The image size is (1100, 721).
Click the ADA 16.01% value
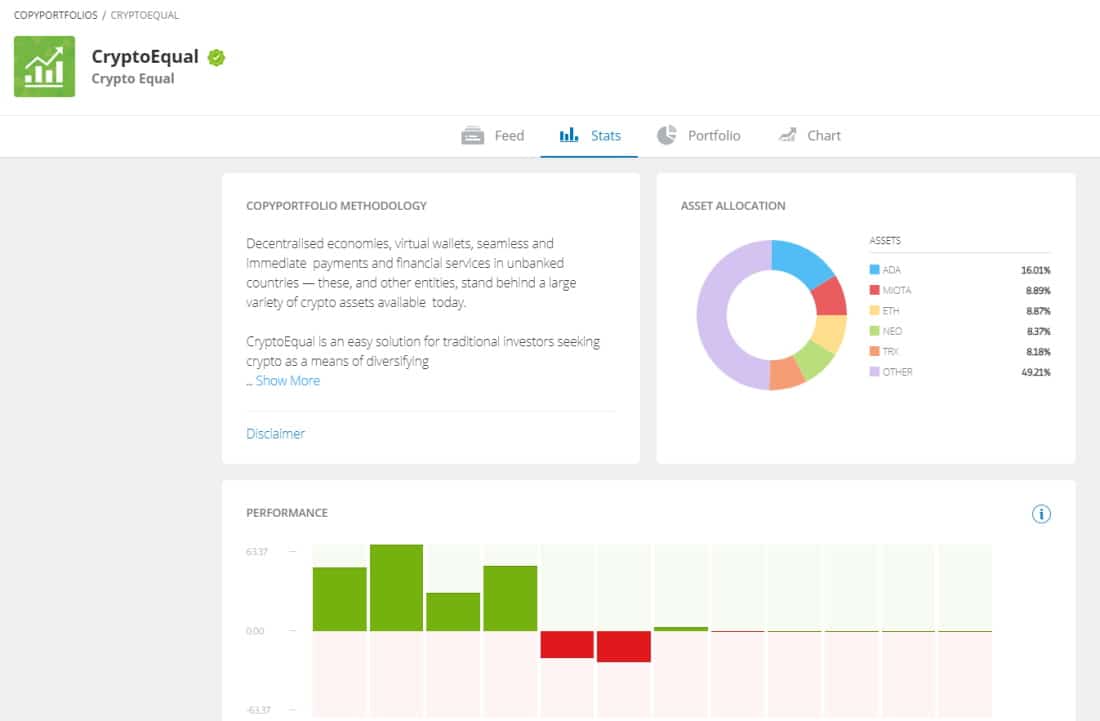pyautogui.click(x=1035, y=270)
